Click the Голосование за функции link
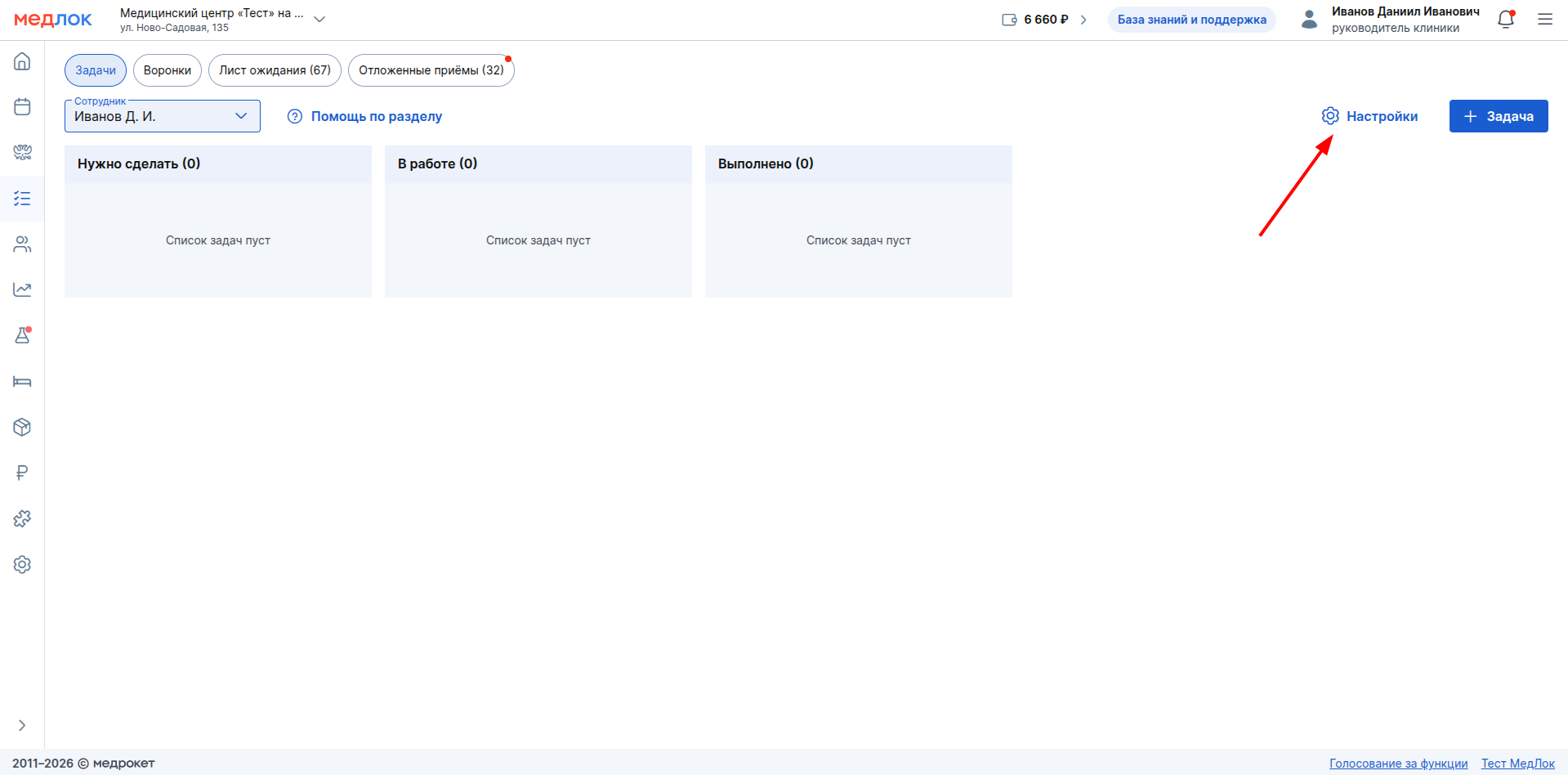Image resolution: width=1568 pixels, height=775 pixels. pos(1398,764)
